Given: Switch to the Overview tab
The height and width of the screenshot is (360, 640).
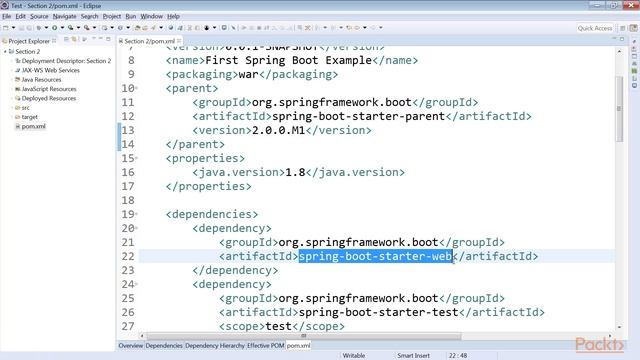Looking at the screenshot, I should tap(131, 346).
